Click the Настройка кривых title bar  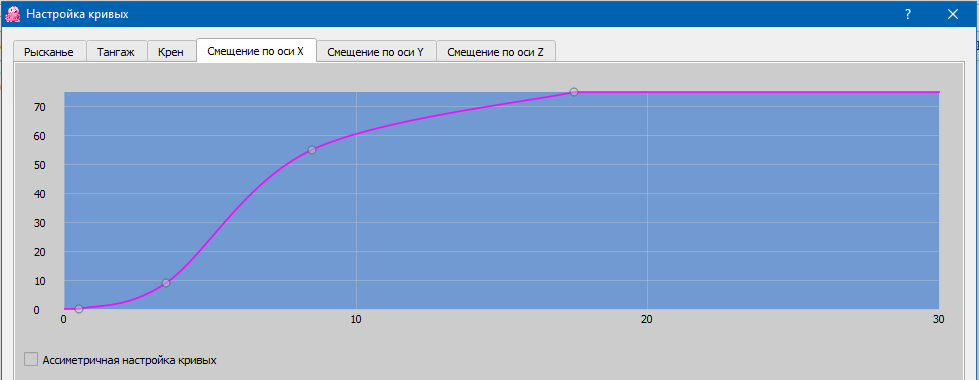[x=437, y=14]
